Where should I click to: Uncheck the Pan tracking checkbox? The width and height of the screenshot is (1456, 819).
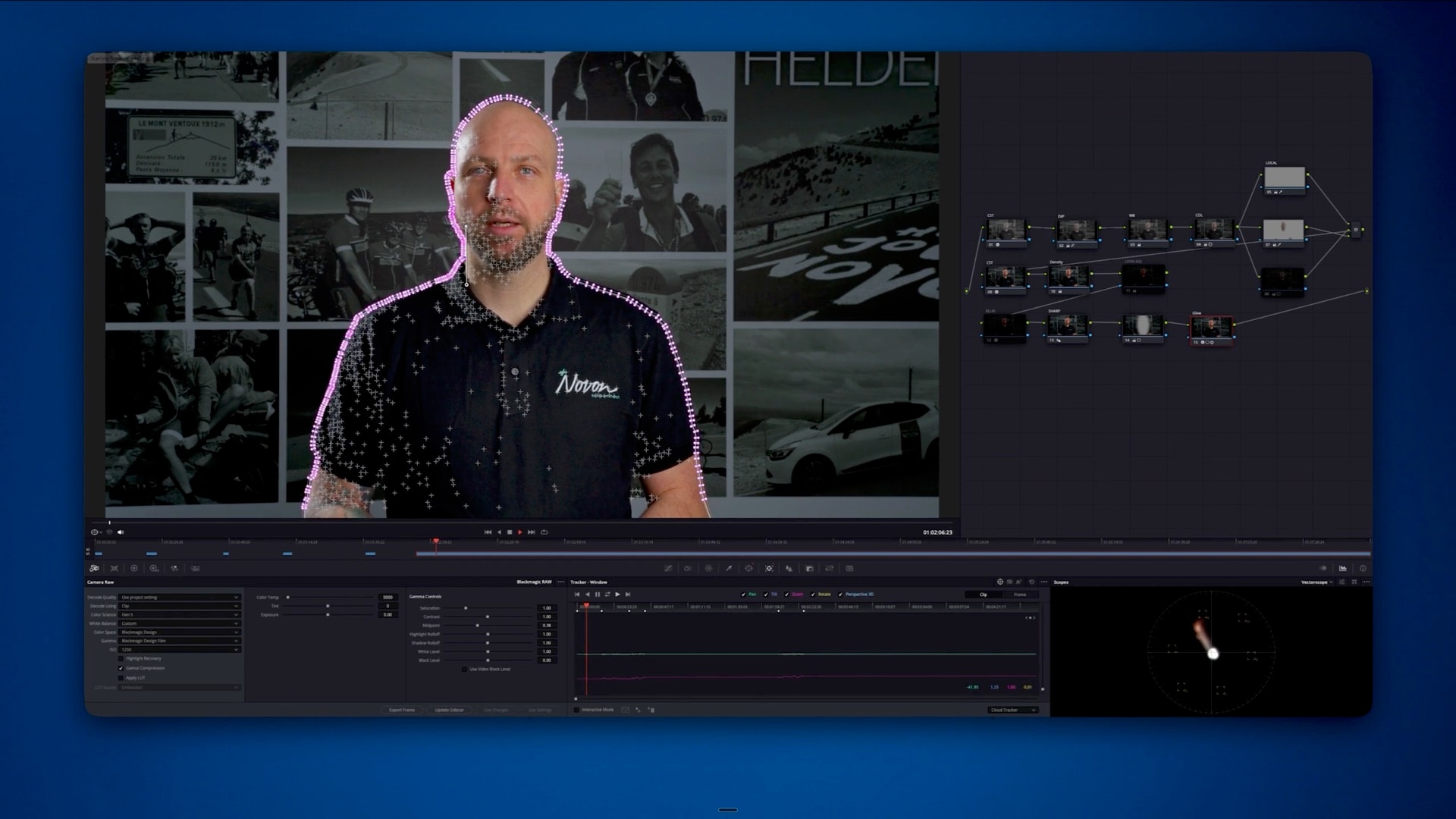click(x=743, y=595)
